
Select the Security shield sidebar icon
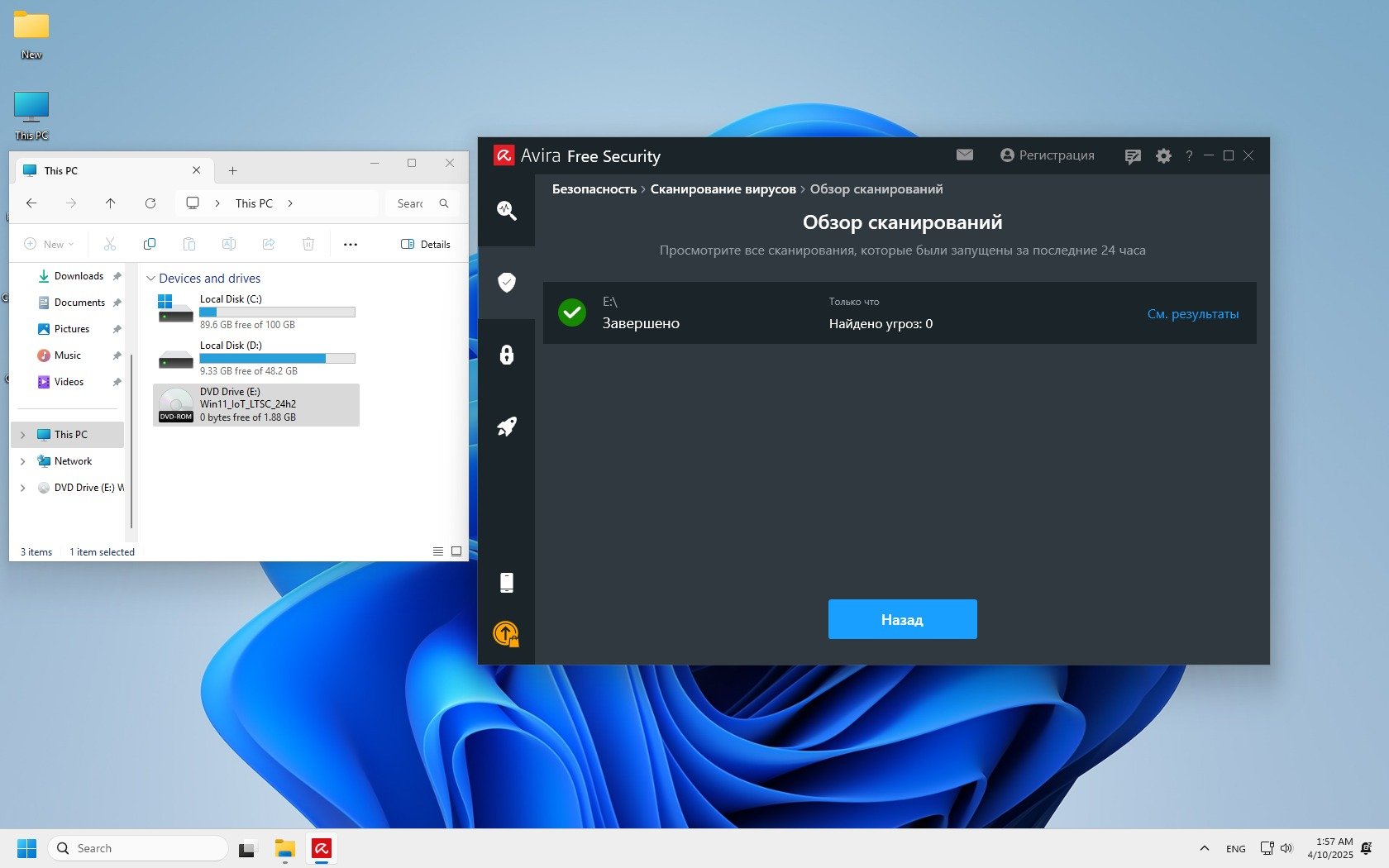point(506,283)
